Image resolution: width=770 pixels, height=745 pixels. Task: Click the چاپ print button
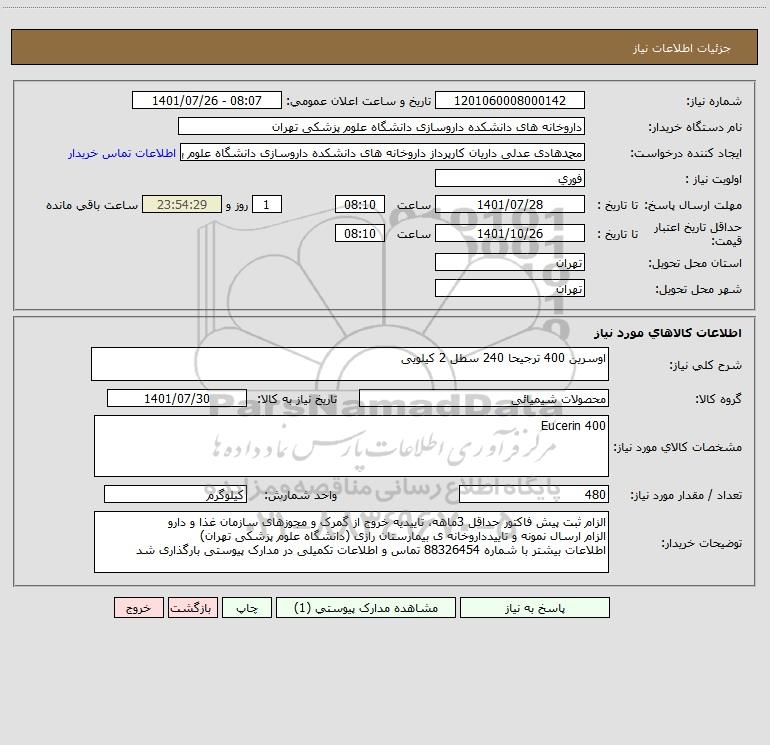pos(247,607)
